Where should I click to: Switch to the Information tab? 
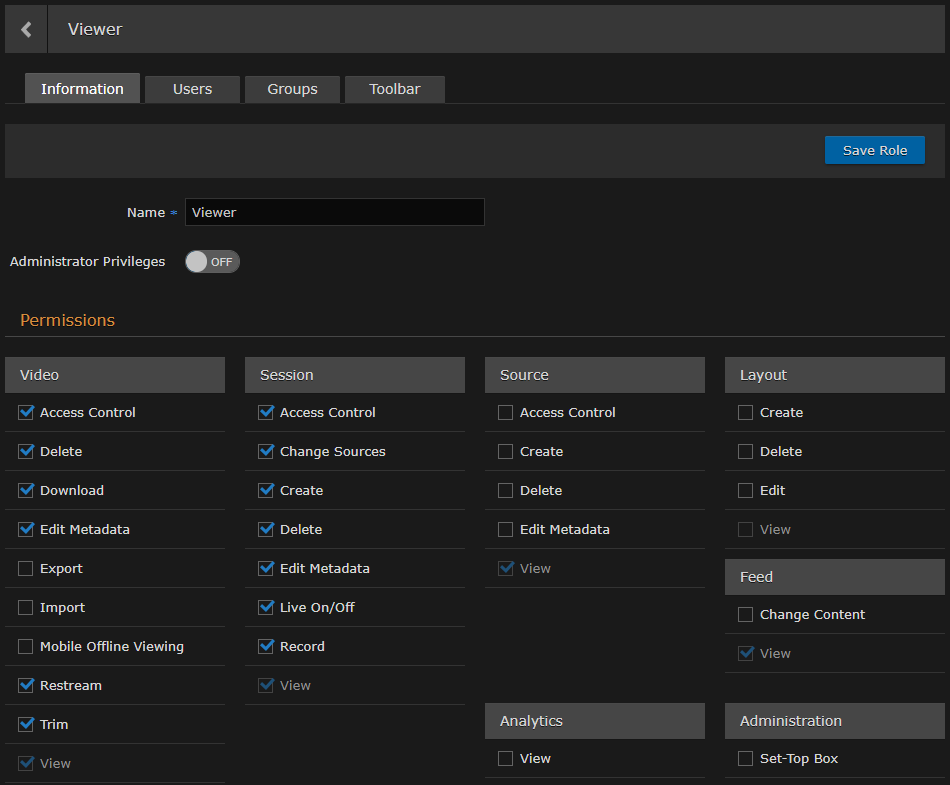pos(82,88)
